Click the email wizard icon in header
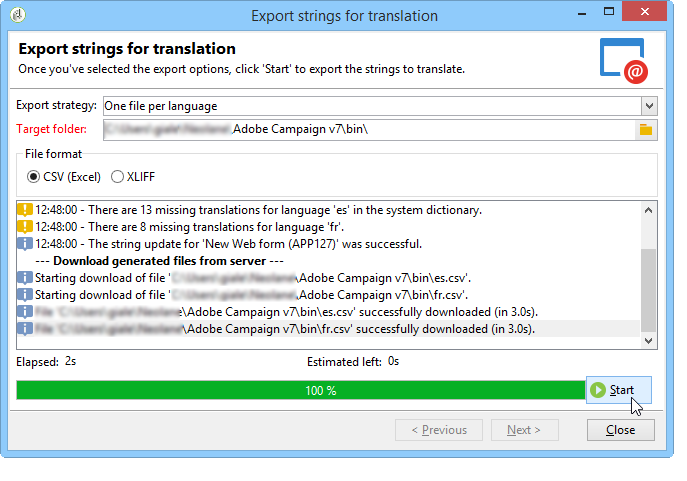This screenshot has height=481, width=687. (624, 60)
